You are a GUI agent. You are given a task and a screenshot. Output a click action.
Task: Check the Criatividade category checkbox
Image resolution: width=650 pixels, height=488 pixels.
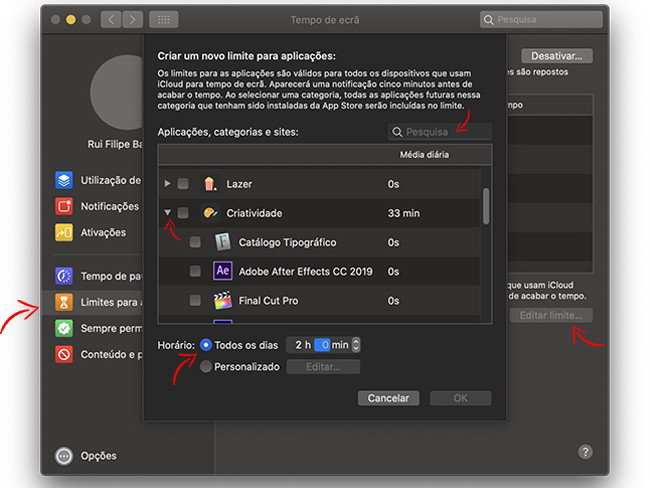click(x=183, y=213)
